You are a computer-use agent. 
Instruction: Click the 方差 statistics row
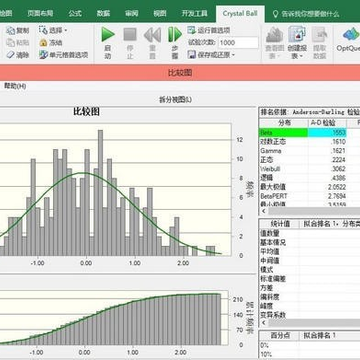[x=309, y=287]
